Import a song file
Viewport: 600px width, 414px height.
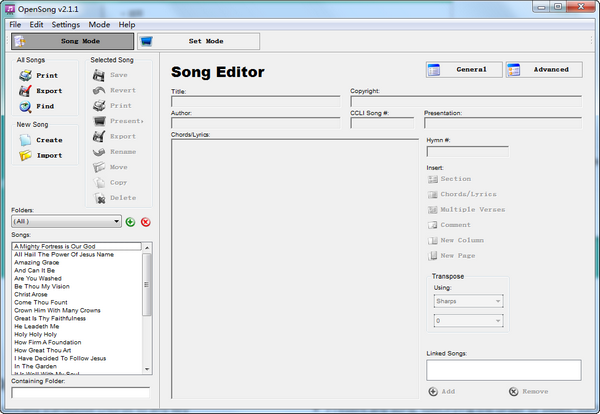coord(27,155)
